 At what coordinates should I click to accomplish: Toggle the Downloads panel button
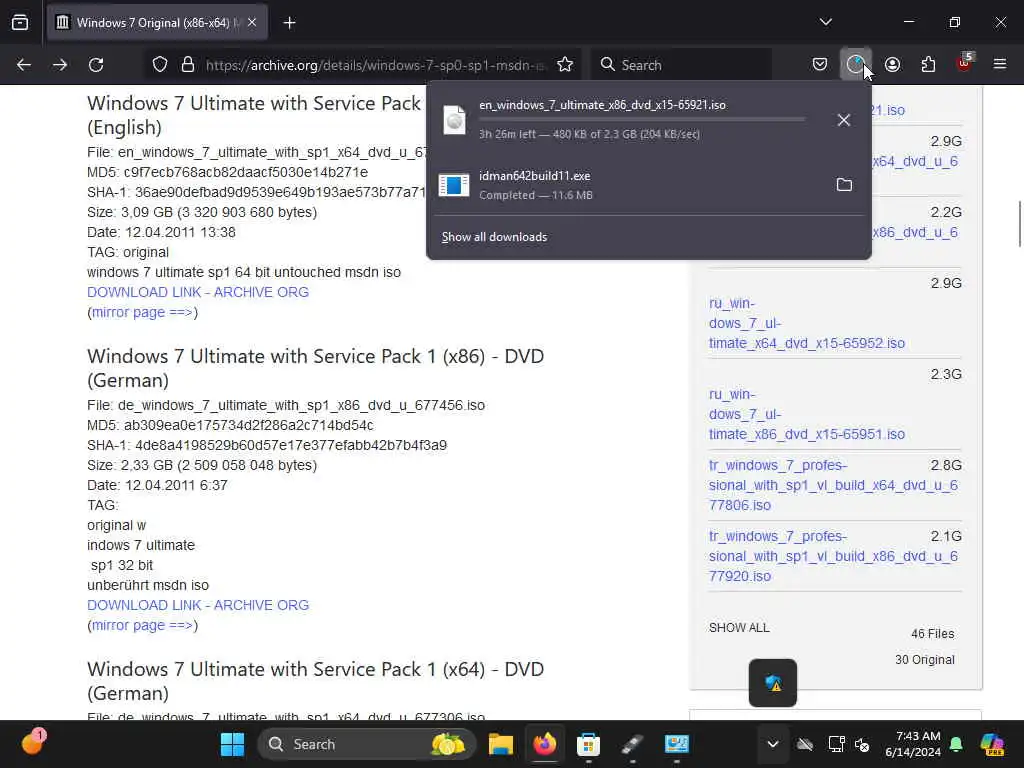(856, 65)
